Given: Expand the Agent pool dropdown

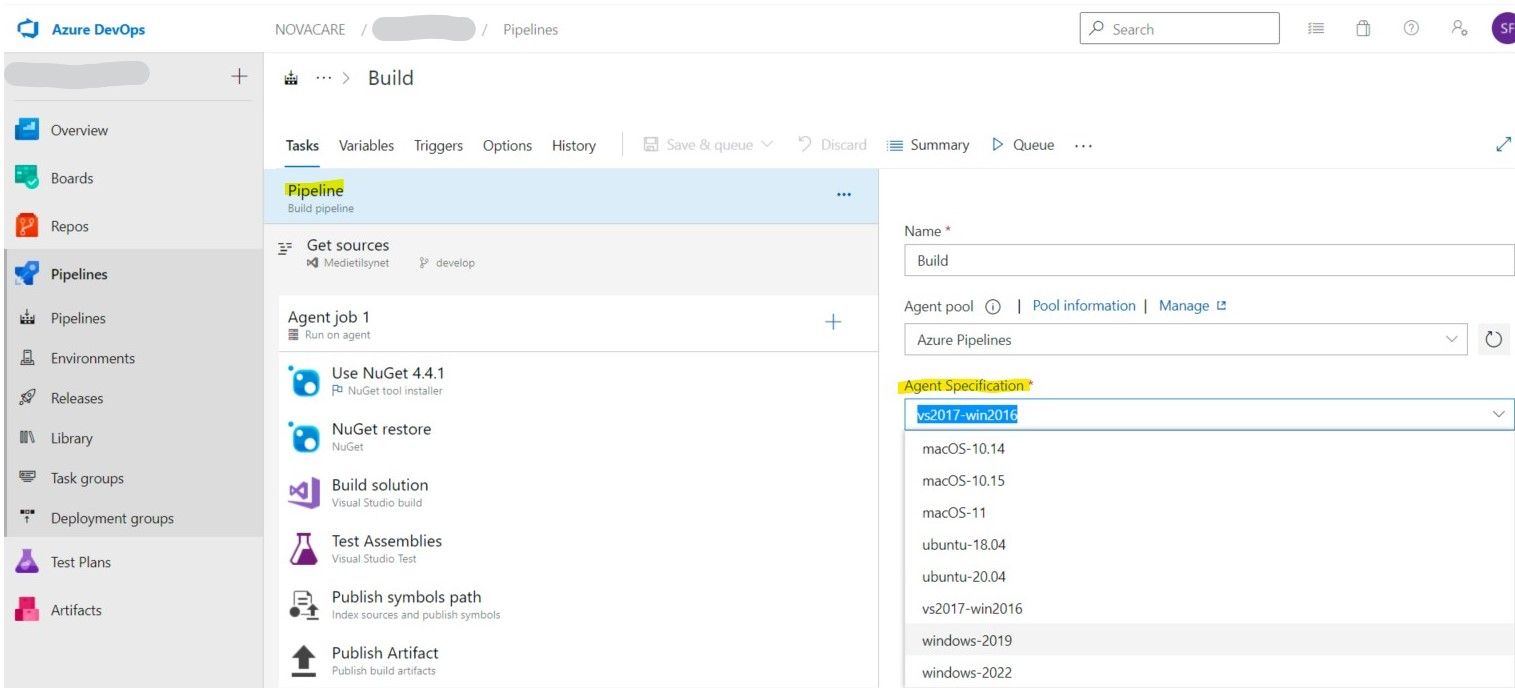Looking at the screenshot, I should [1186, 339].
